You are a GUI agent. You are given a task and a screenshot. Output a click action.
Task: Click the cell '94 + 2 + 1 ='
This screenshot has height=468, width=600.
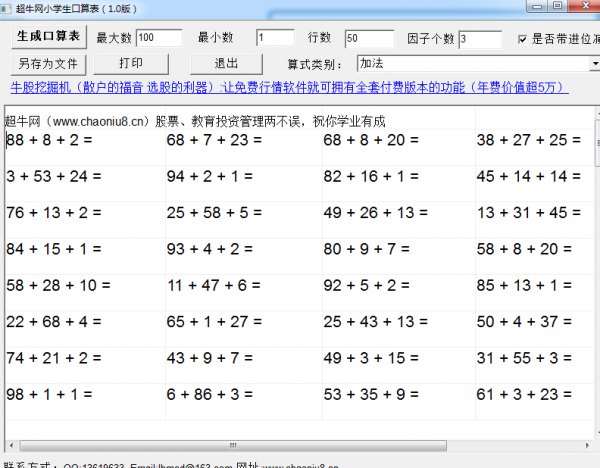pyautogui.click(x=244, y=184)
